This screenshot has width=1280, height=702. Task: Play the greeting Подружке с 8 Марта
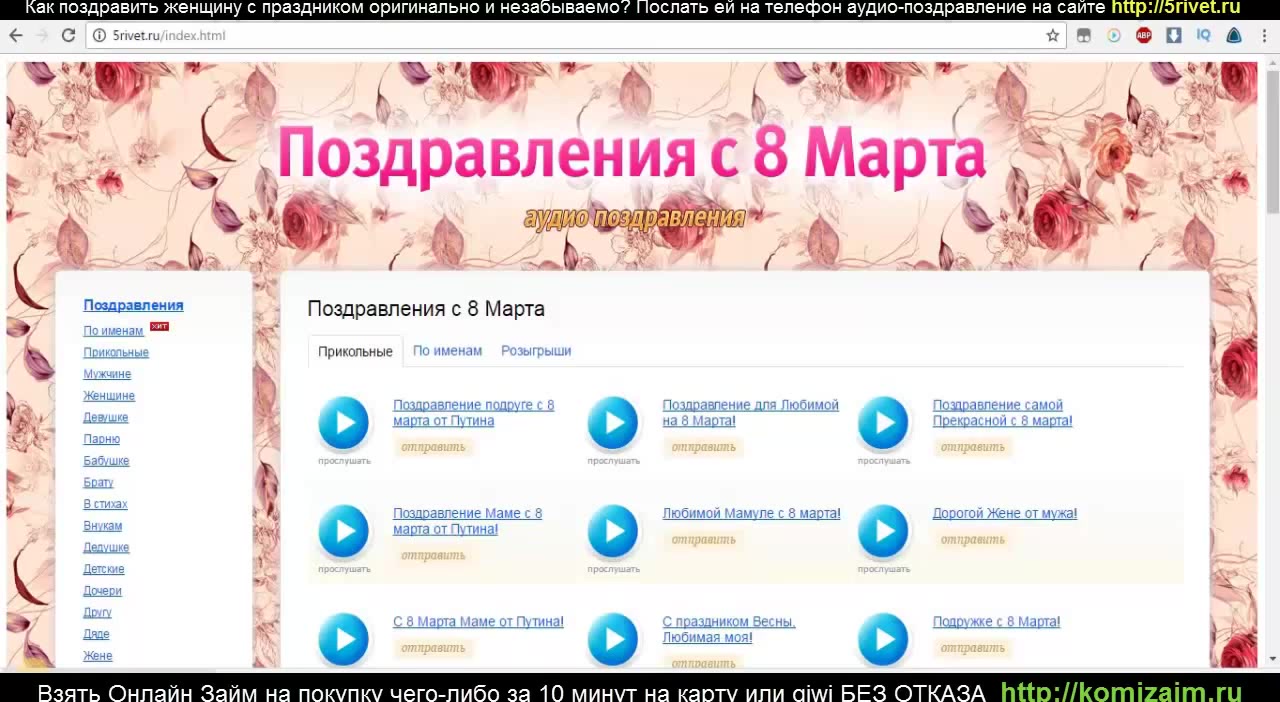click(x=884, y=639)
